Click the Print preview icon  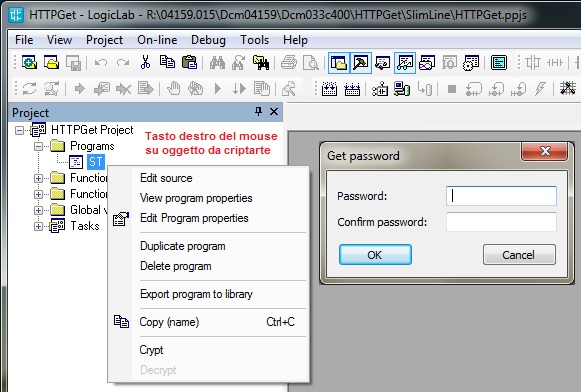311,63
